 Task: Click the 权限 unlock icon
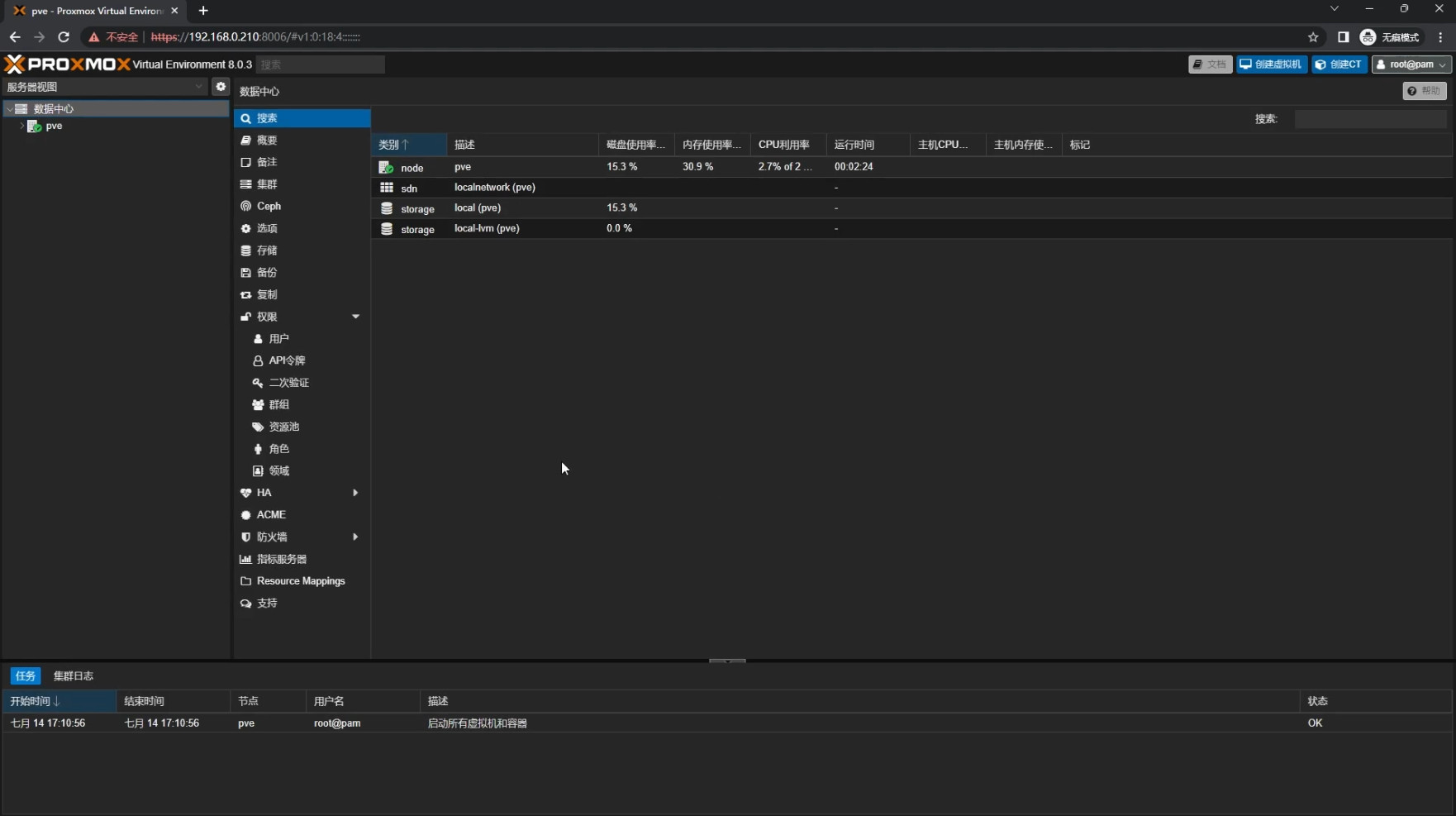245,317
